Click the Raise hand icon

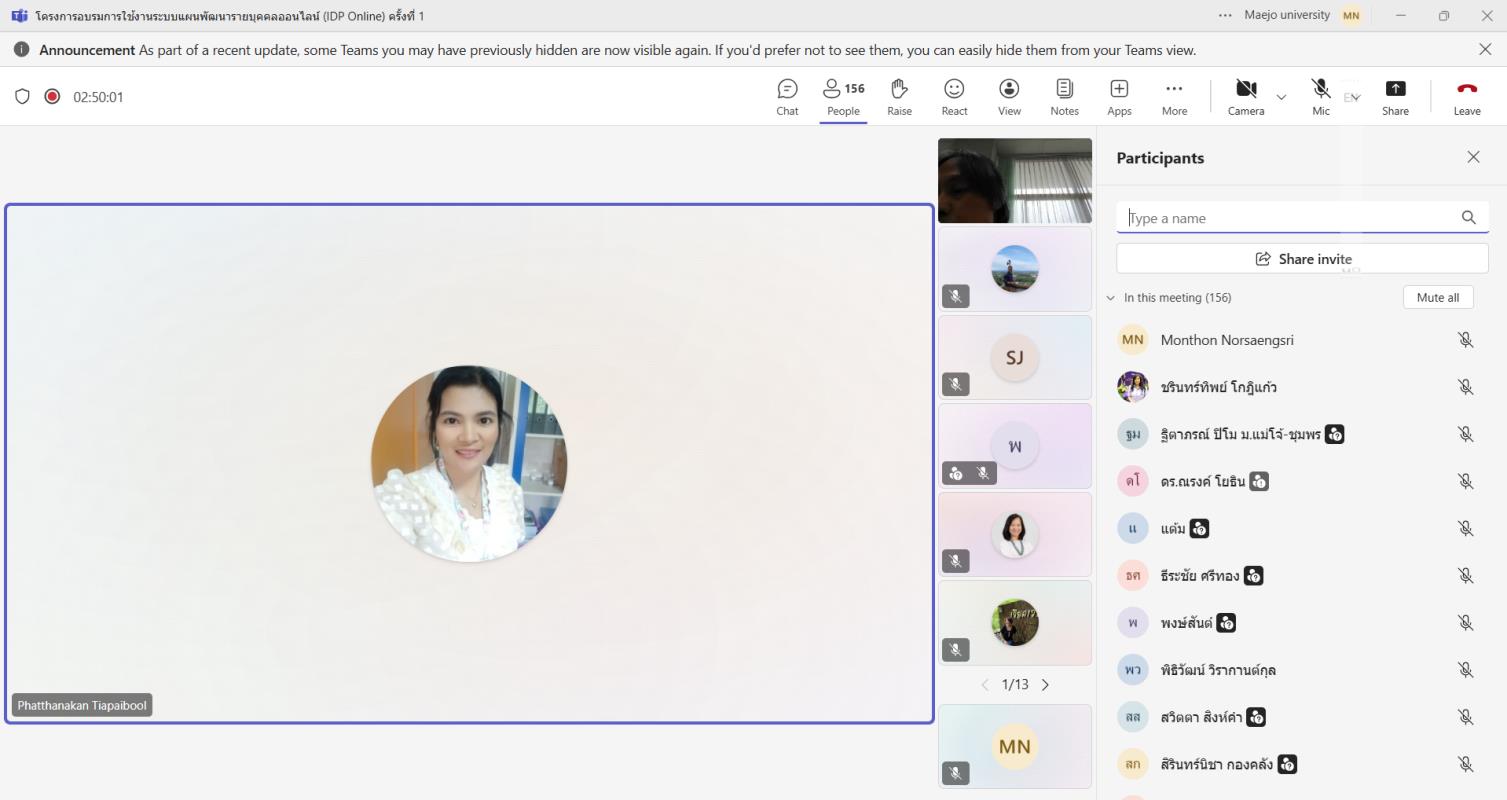click(x=899, y=97)
